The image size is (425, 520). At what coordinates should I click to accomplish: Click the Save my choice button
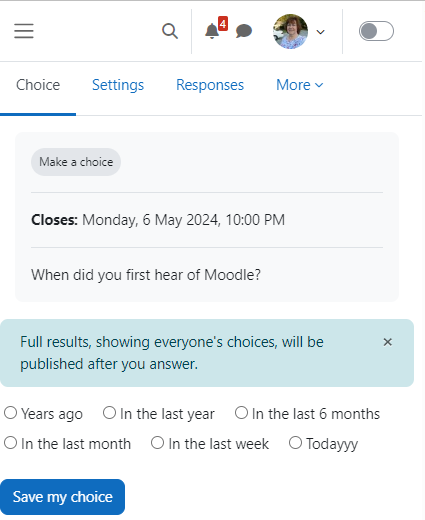point(62,497)
